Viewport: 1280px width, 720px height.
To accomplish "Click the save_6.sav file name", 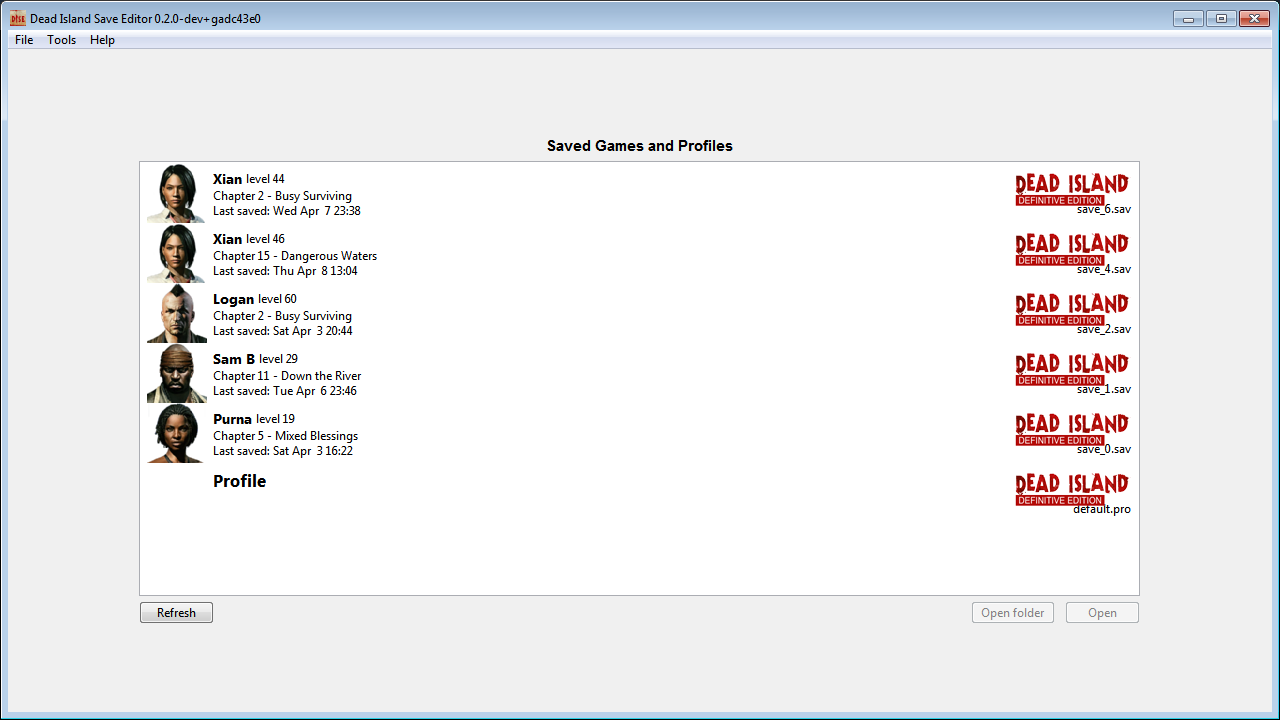I will 1104,210.
